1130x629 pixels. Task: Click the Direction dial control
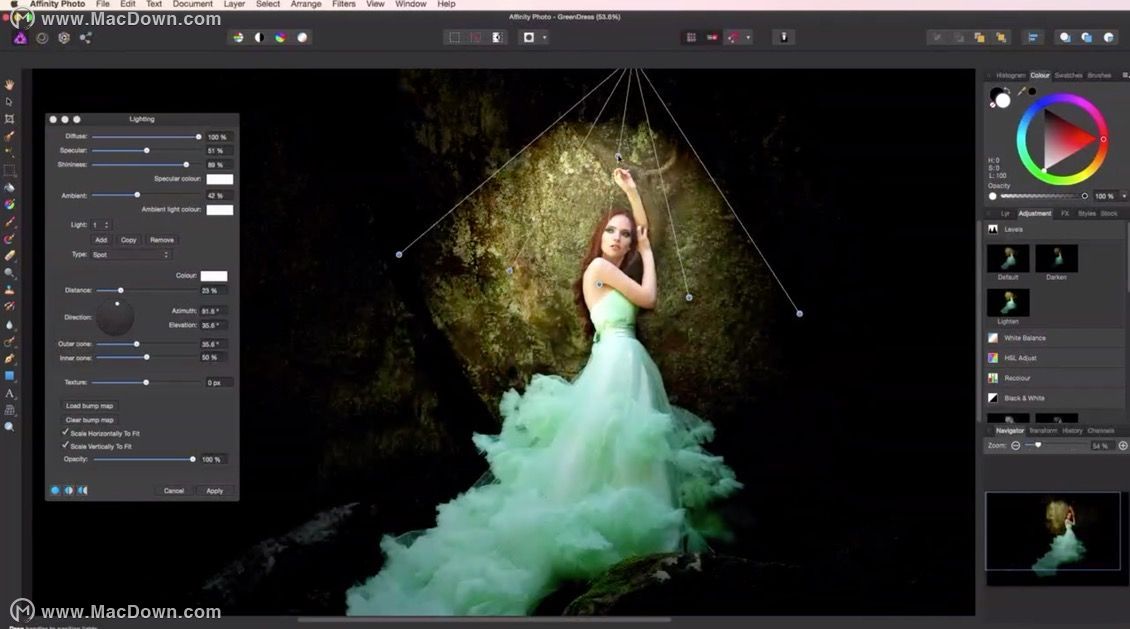(x=115, y=317)
